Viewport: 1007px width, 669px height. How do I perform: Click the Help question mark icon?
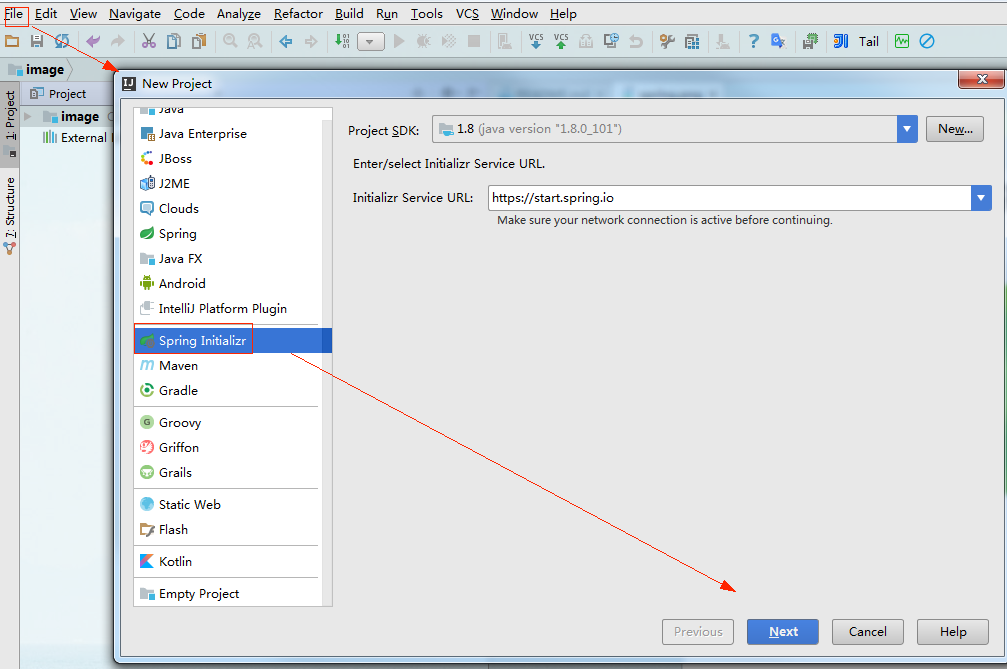pyautogui.click(x=754, y=42)
